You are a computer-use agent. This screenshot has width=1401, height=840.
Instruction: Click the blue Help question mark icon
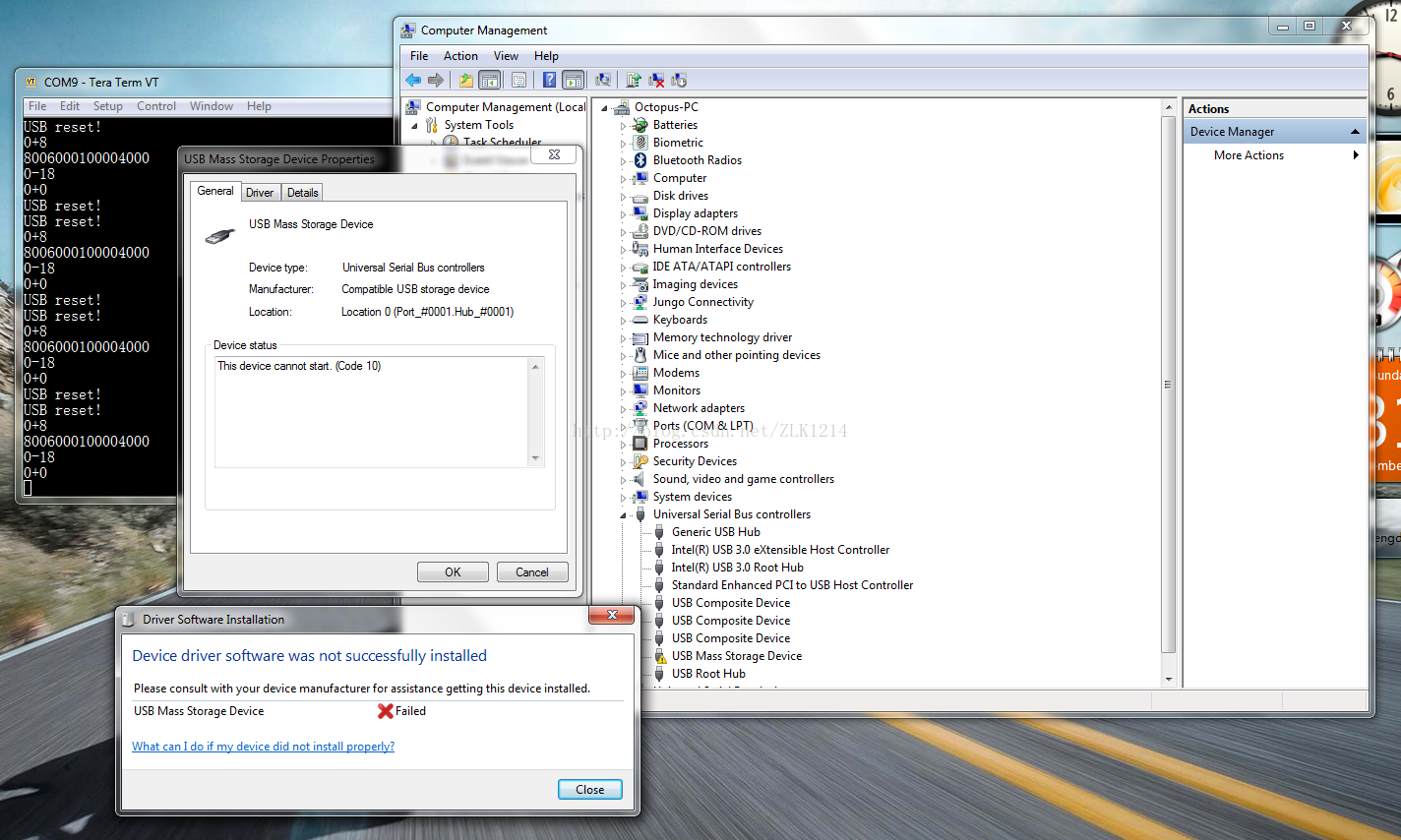[x=549, y=80]
